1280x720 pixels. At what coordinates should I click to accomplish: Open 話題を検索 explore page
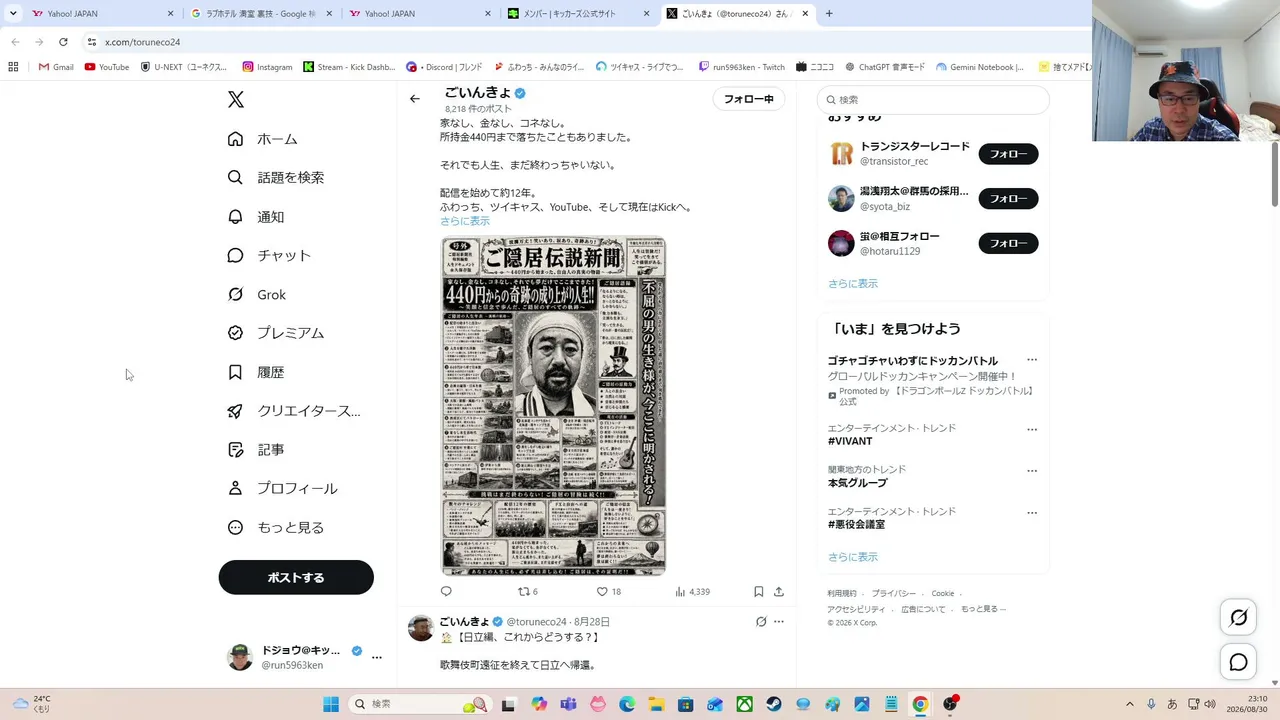click(x=275, y=177)
